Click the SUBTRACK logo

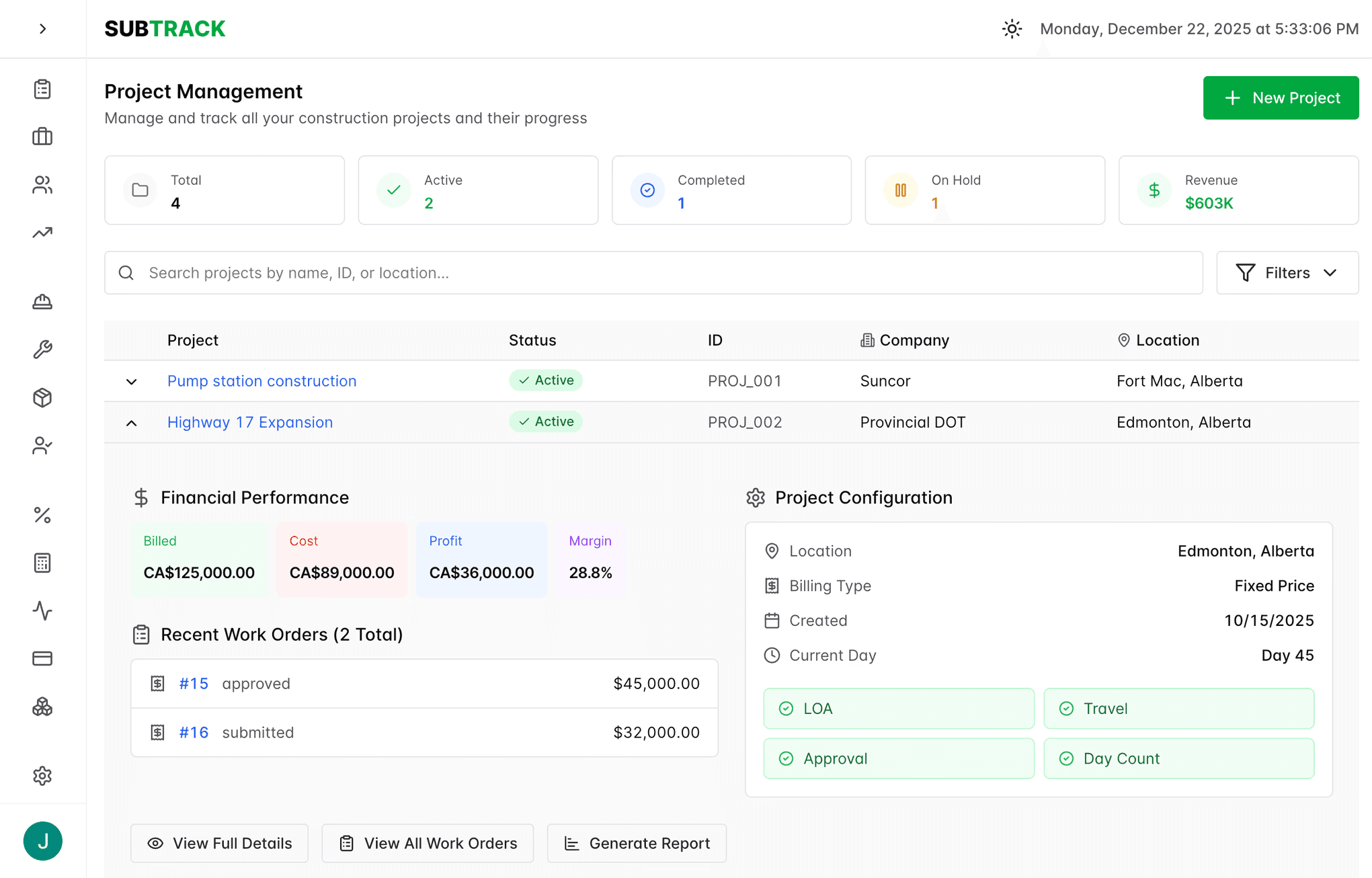coord(165,28)
